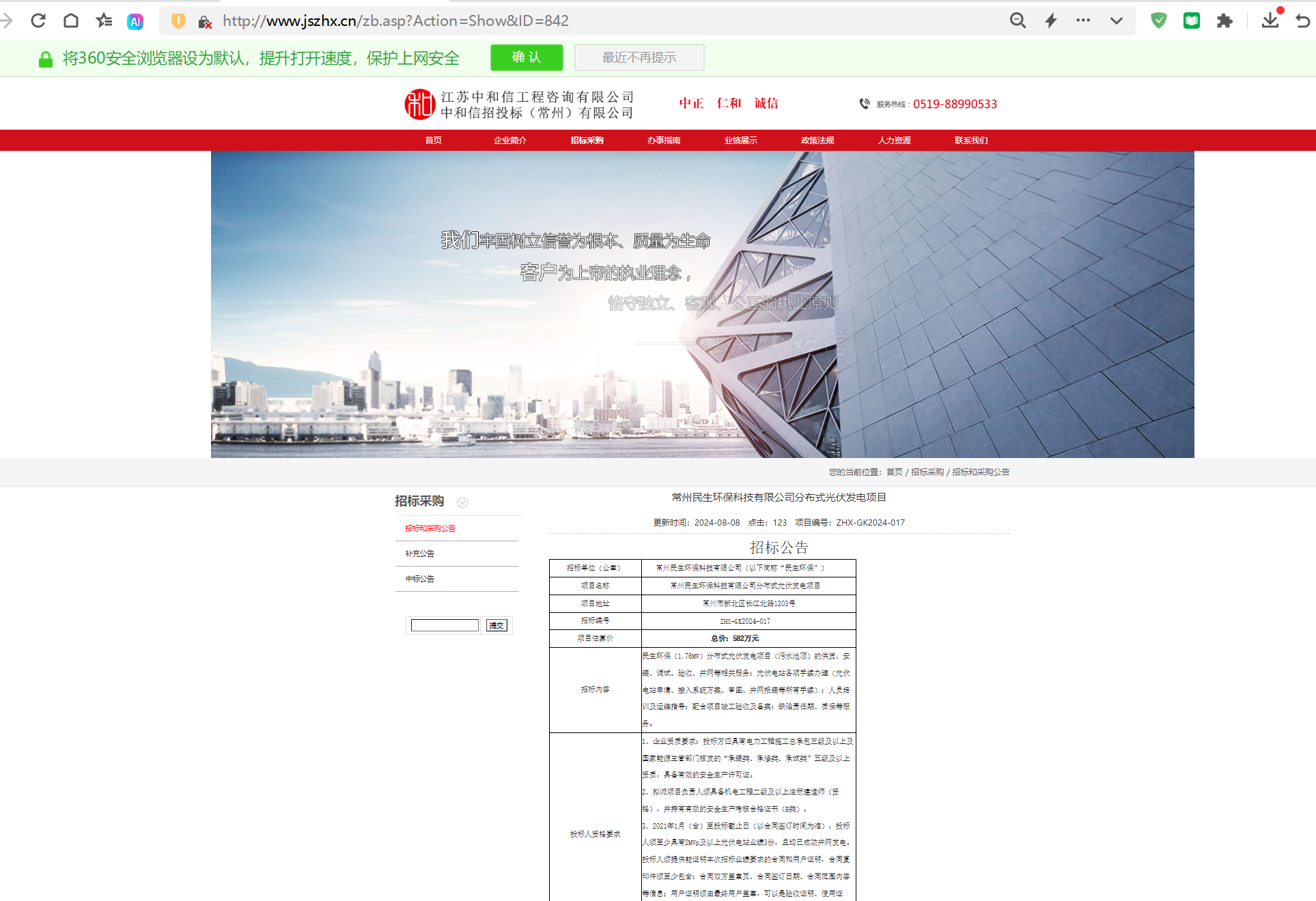The width and height of the screenshot is (1316, 901).
Task: Click the 项目估算价 row label
Action: 595,638
